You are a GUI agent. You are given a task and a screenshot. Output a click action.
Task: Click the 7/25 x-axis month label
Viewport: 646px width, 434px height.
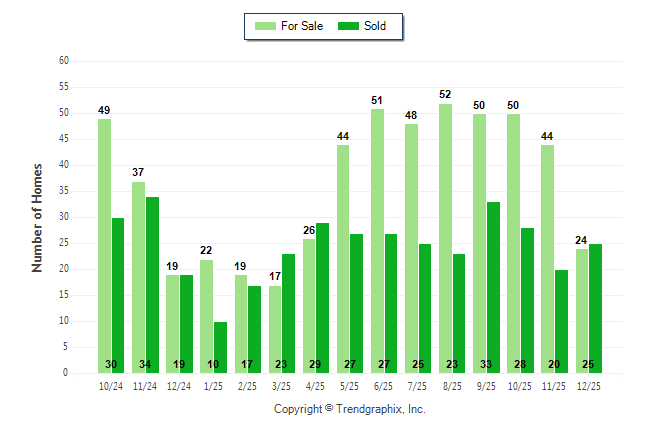click(418, 387)
